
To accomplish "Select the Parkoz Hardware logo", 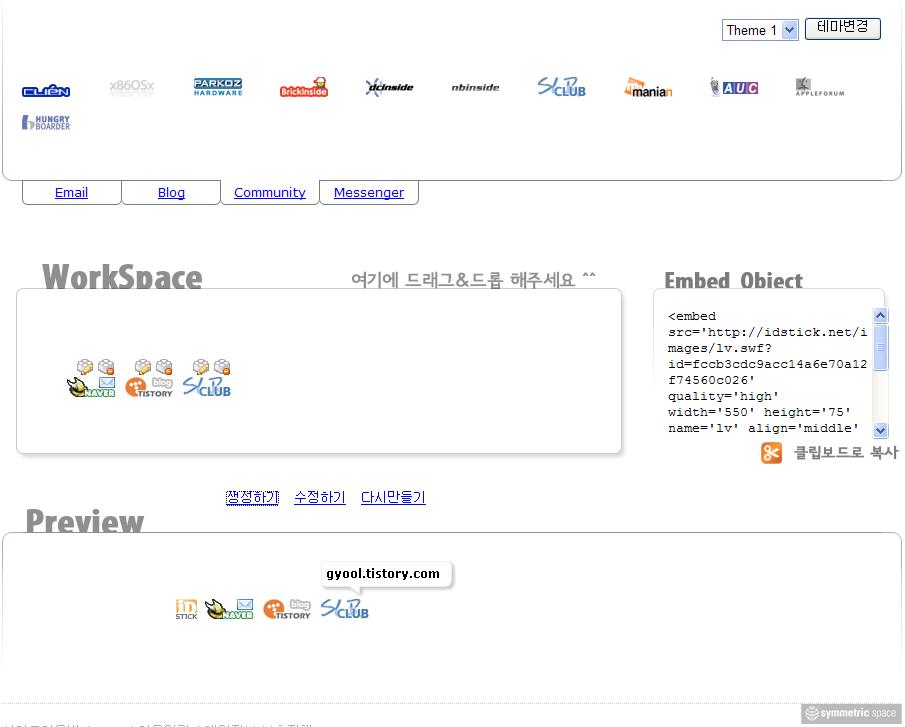I will (x=218, y=87).
